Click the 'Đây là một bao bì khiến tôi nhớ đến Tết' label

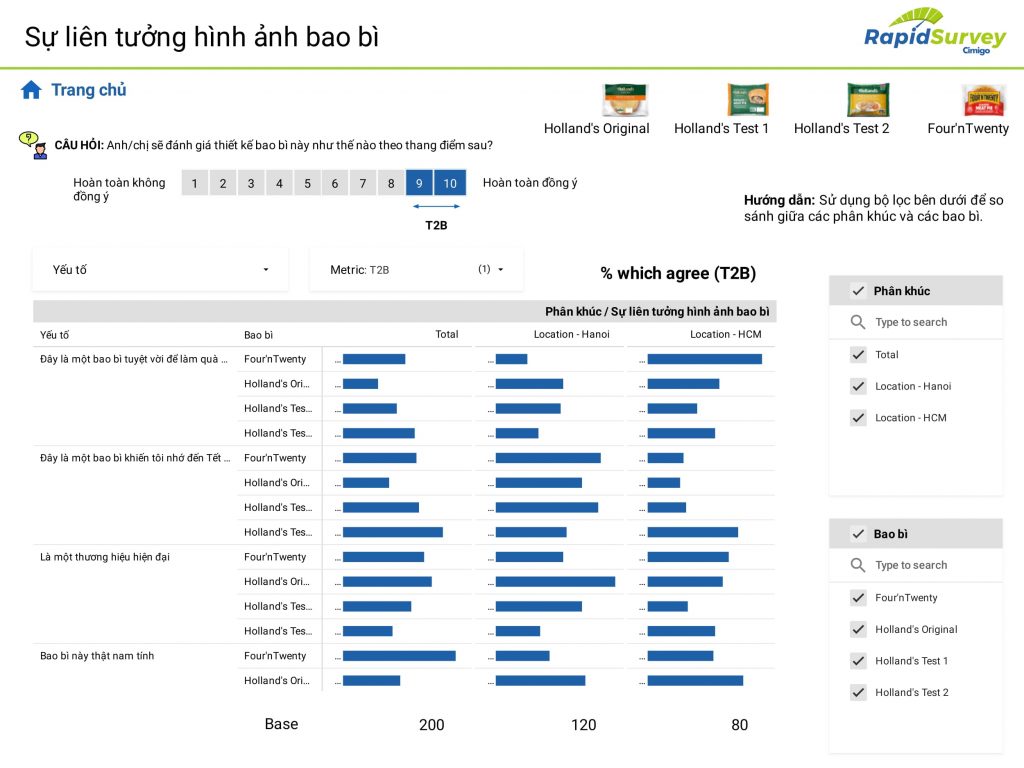pyautogui.click(x=135, y=458)
